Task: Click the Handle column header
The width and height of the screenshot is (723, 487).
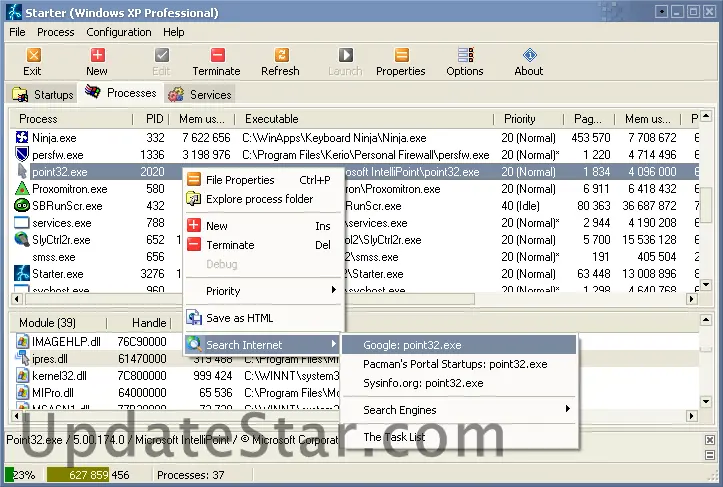Action: [x=139, y=323]
